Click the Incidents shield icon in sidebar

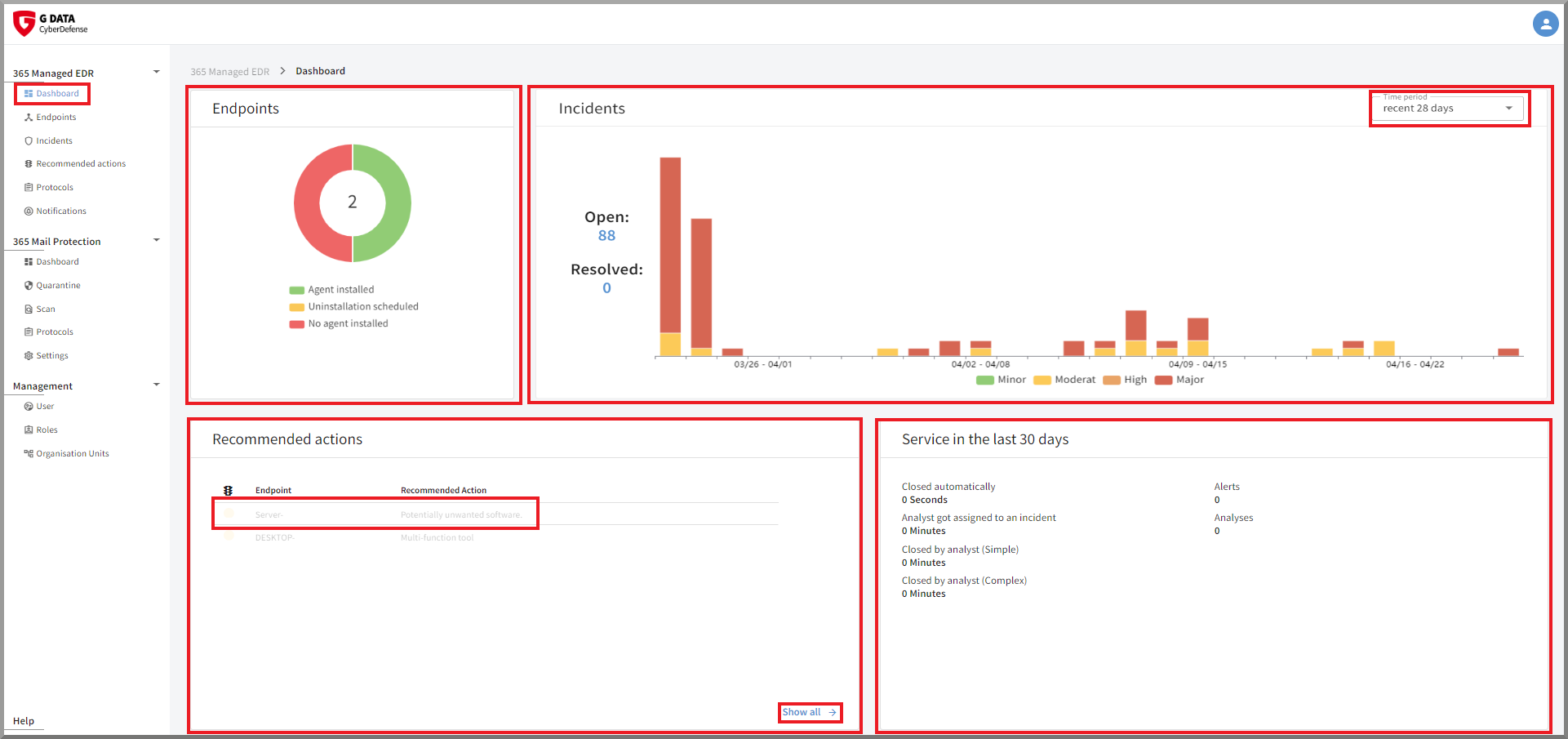pyautogui.click(x=29, y=141)
